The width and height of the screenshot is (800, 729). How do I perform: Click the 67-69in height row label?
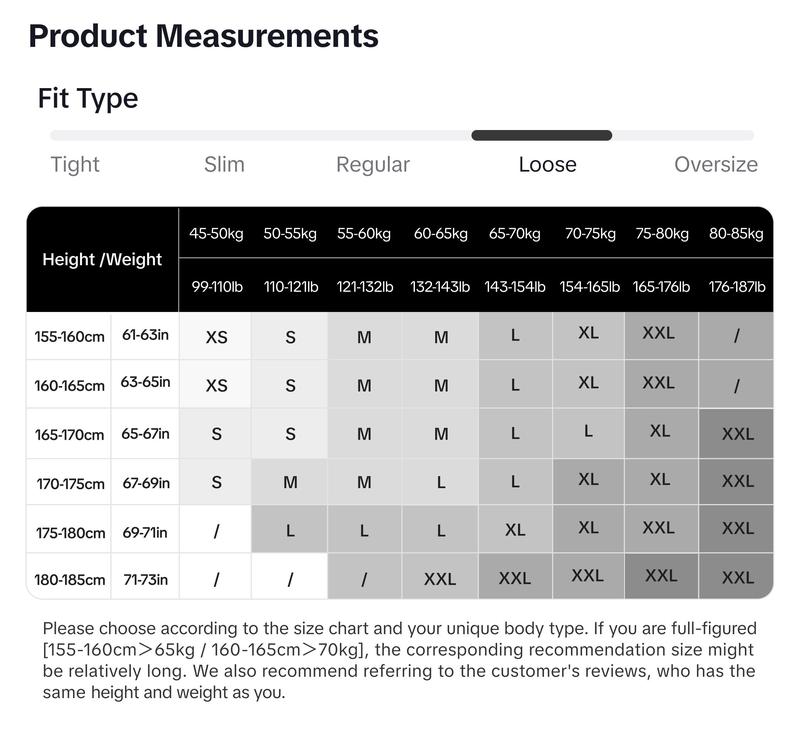(x=145, y=483)
